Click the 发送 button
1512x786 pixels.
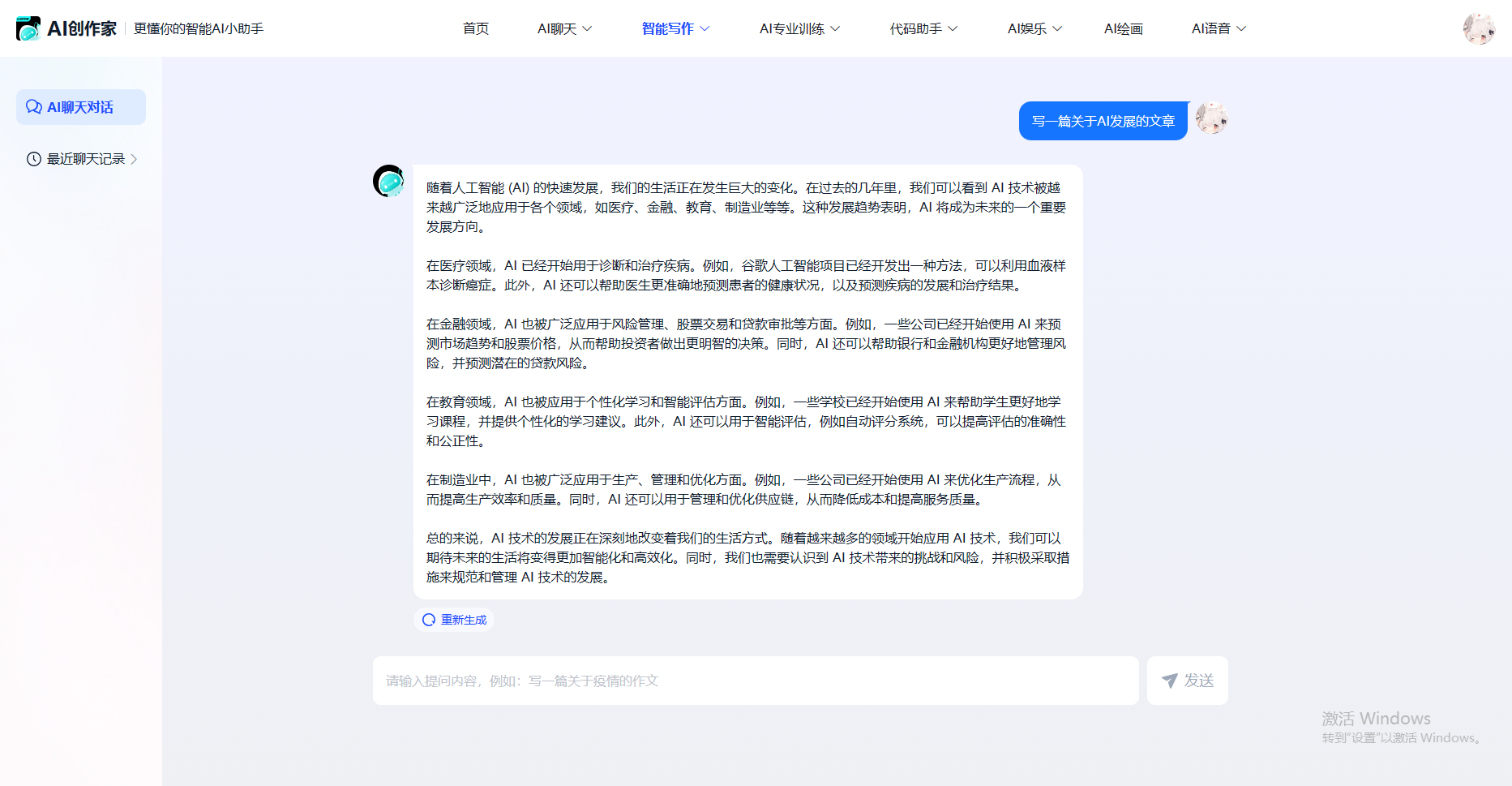click(x=1188, y=681)
